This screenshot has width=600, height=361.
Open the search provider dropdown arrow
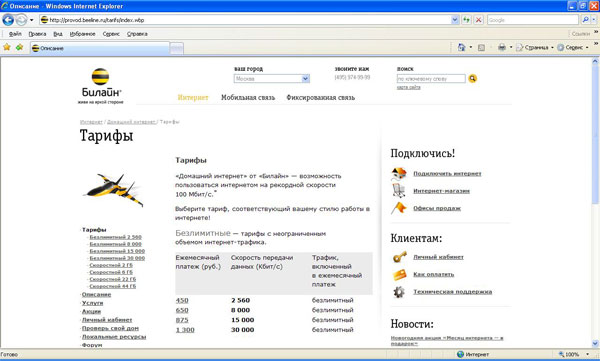pyautogui.click(x=594, y=20)
